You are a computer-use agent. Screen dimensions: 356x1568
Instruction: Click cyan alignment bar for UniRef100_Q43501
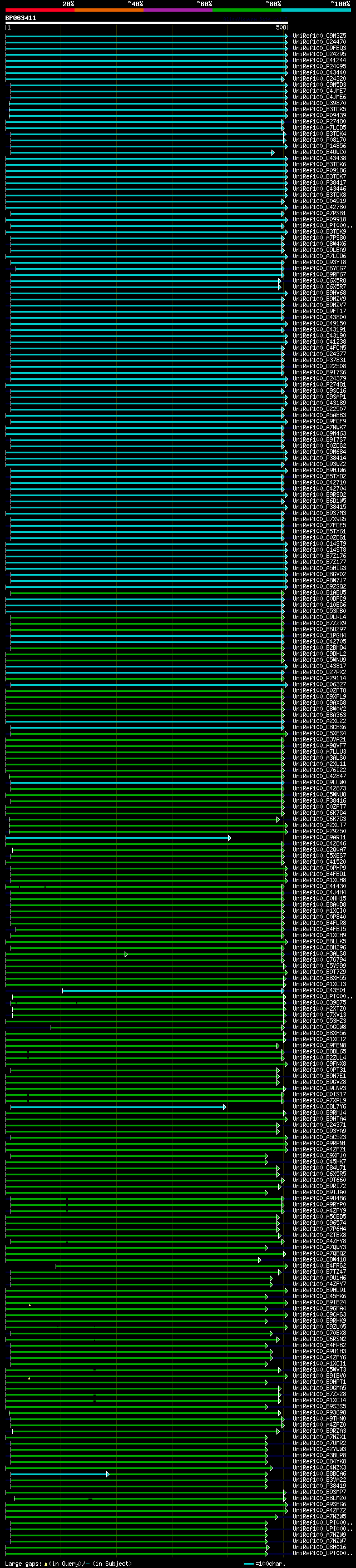[x=174, y=991]
